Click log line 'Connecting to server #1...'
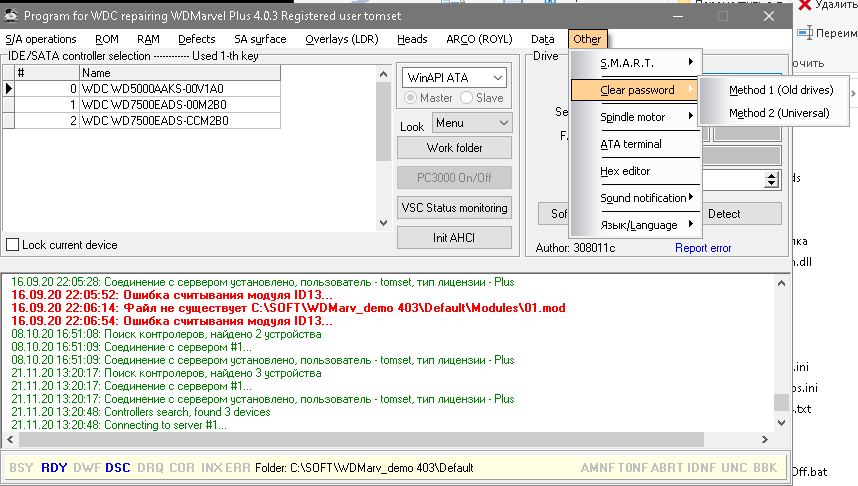Image resolution: width=858 pixels, height=486 pixels. (x=119, y=425)
